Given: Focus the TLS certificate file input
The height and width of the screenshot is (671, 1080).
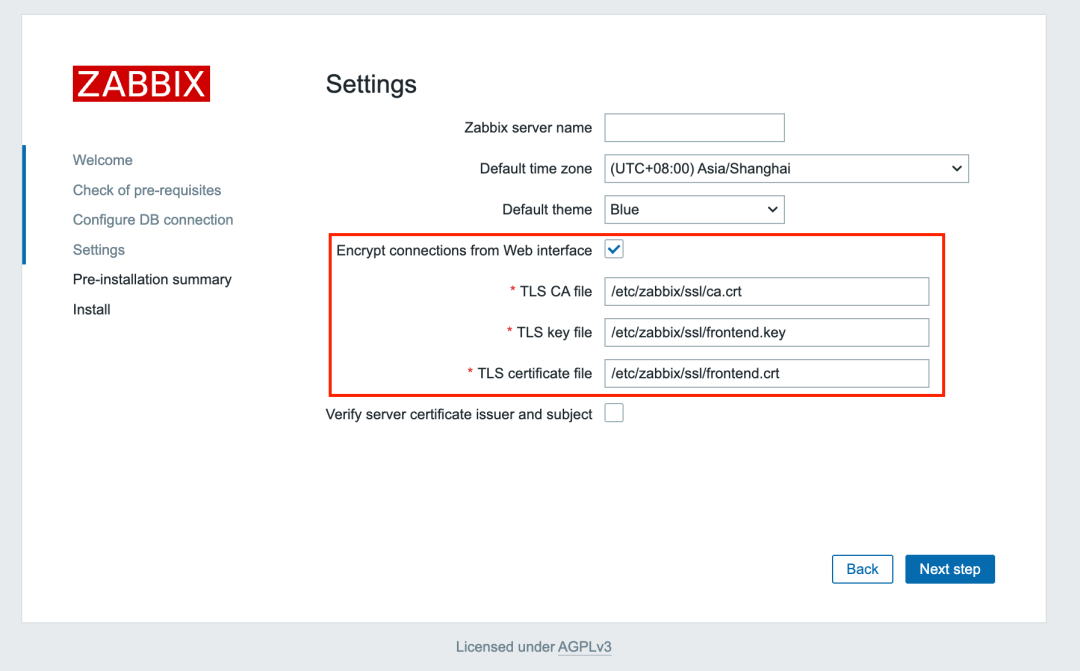Looking at the screenshot, I should coord(766,373).
